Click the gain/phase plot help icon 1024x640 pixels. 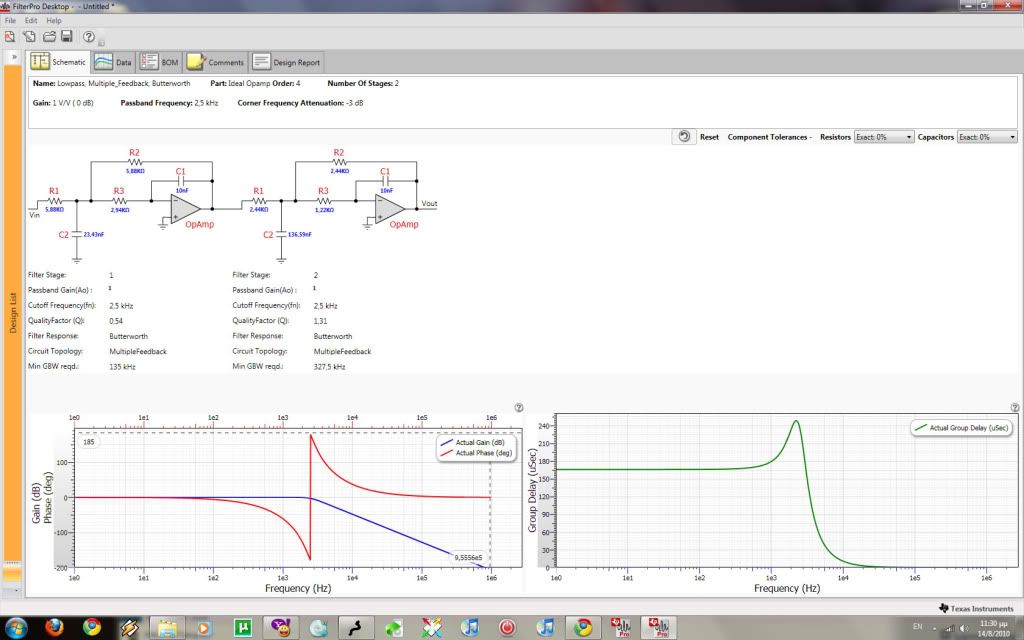[519, 408]
